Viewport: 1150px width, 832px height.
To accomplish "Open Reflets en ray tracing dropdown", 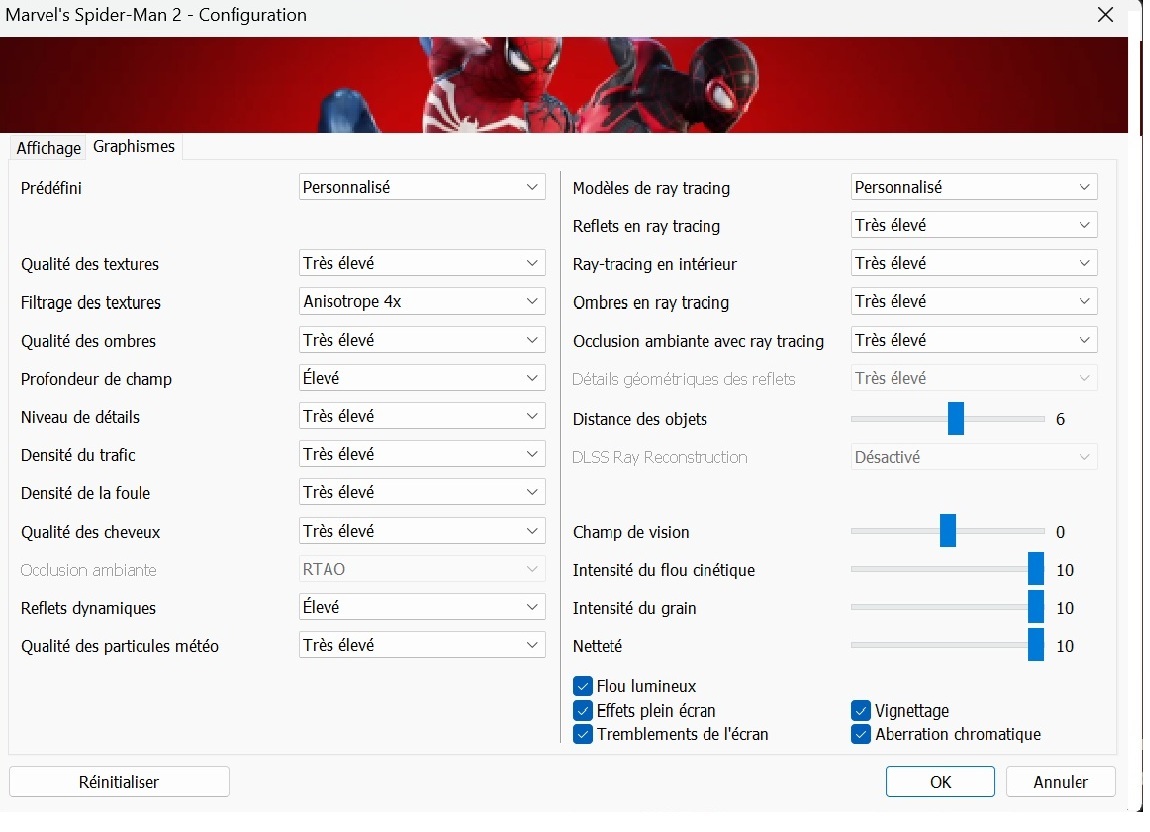I will (x=974, y=225).
